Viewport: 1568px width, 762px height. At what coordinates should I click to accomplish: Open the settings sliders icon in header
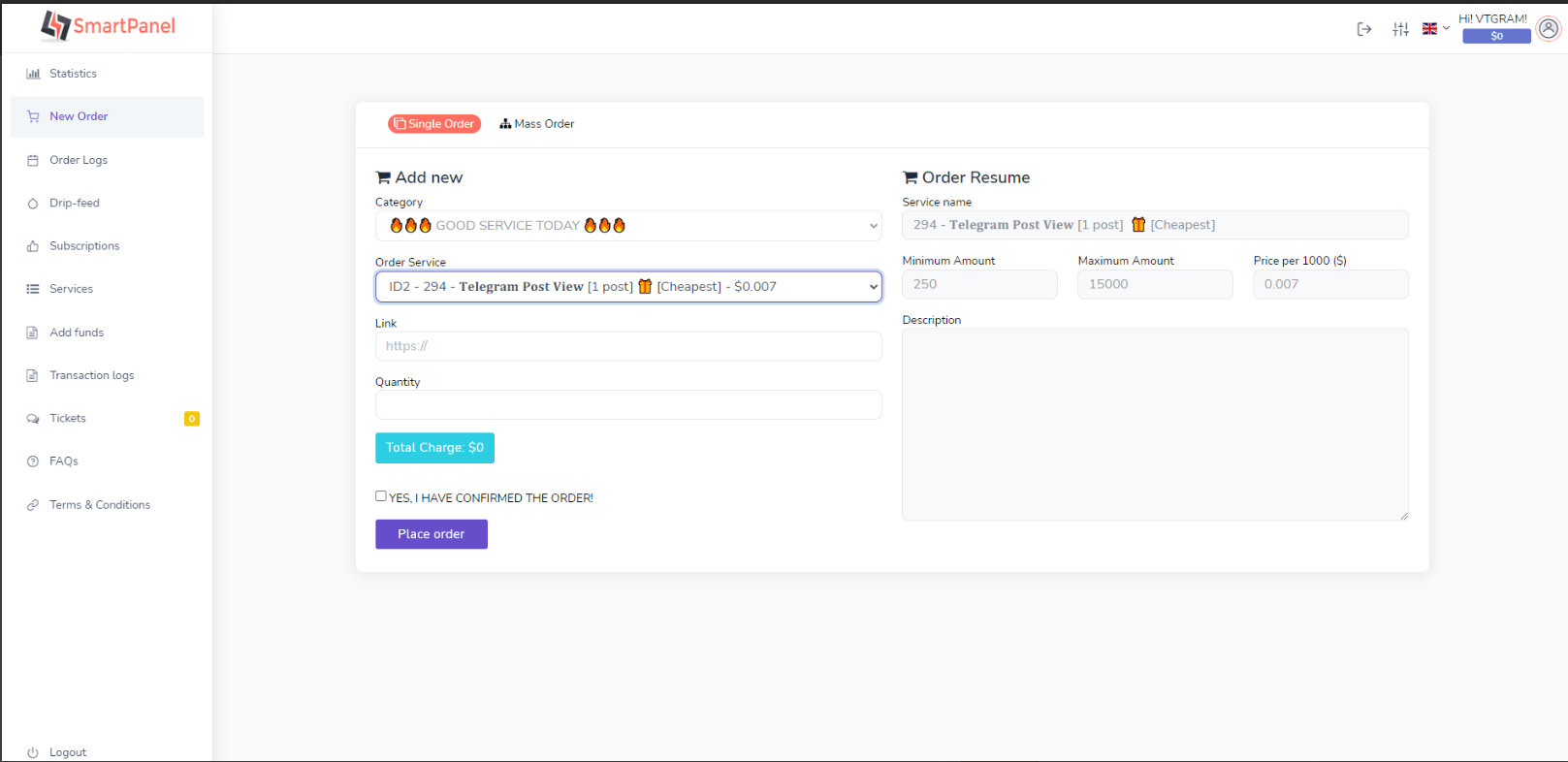[x=1400, y=29]
